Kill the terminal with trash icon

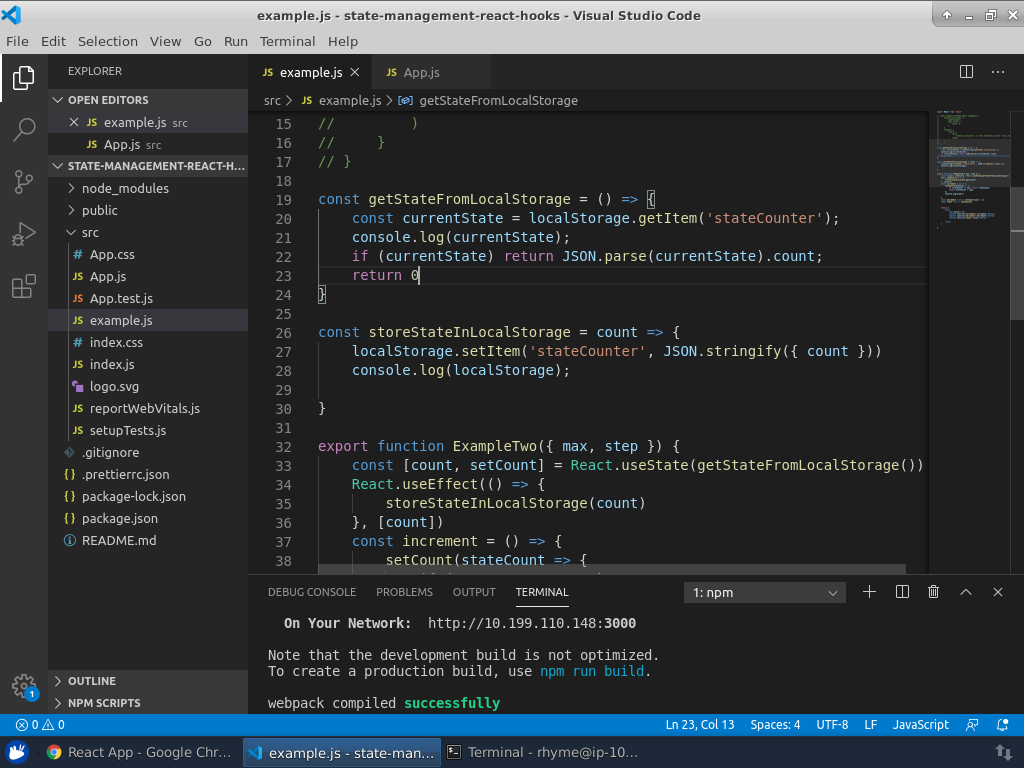933,592
